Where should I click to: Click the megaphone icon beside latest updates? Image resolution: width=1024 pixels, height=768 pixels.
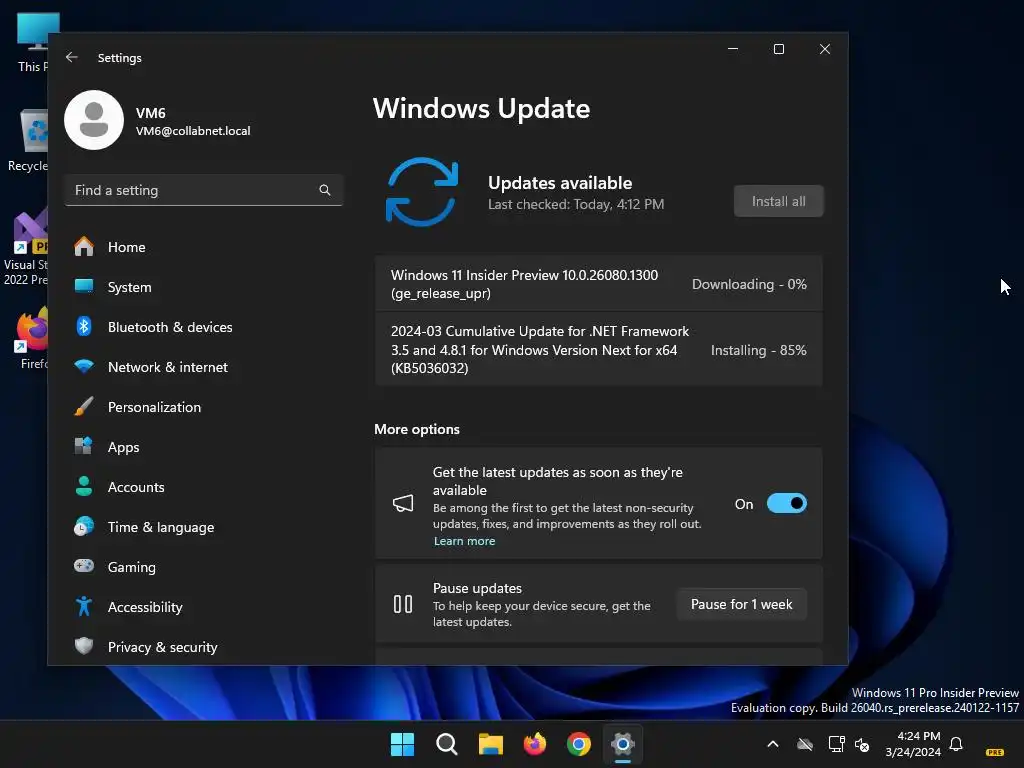[x=403, y=504]
